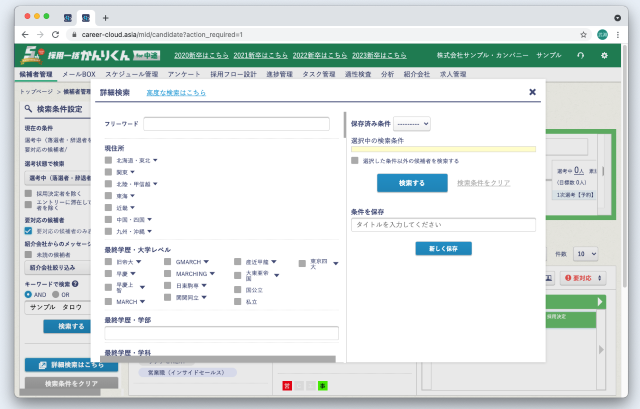Click the settings gear icon in header
Viewport: 640px width, 409px height.
coord(604,55)
